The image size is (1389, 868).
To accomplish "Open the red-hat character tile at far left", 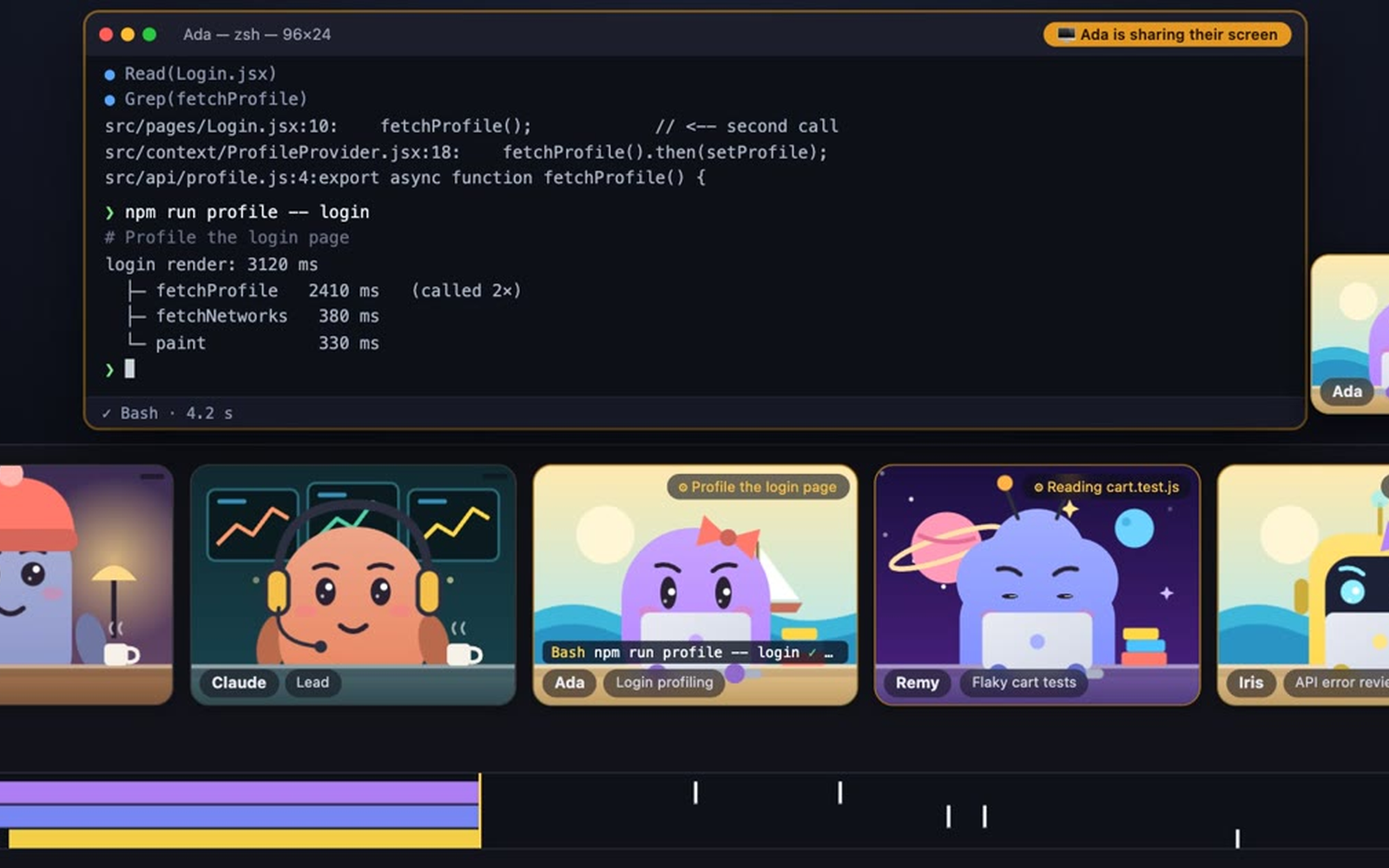I will click(x=86, y=584).
